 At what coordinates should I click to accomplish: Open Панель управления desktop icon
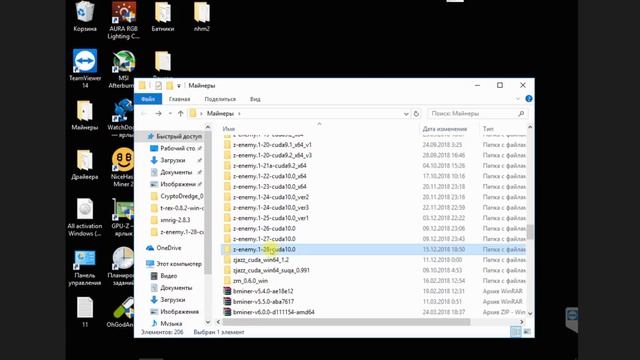point(85,267)
